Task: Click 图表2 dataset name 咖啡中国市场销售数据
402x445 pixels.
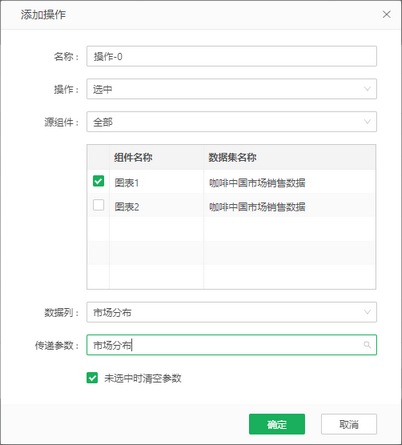Action: (257, 207)
